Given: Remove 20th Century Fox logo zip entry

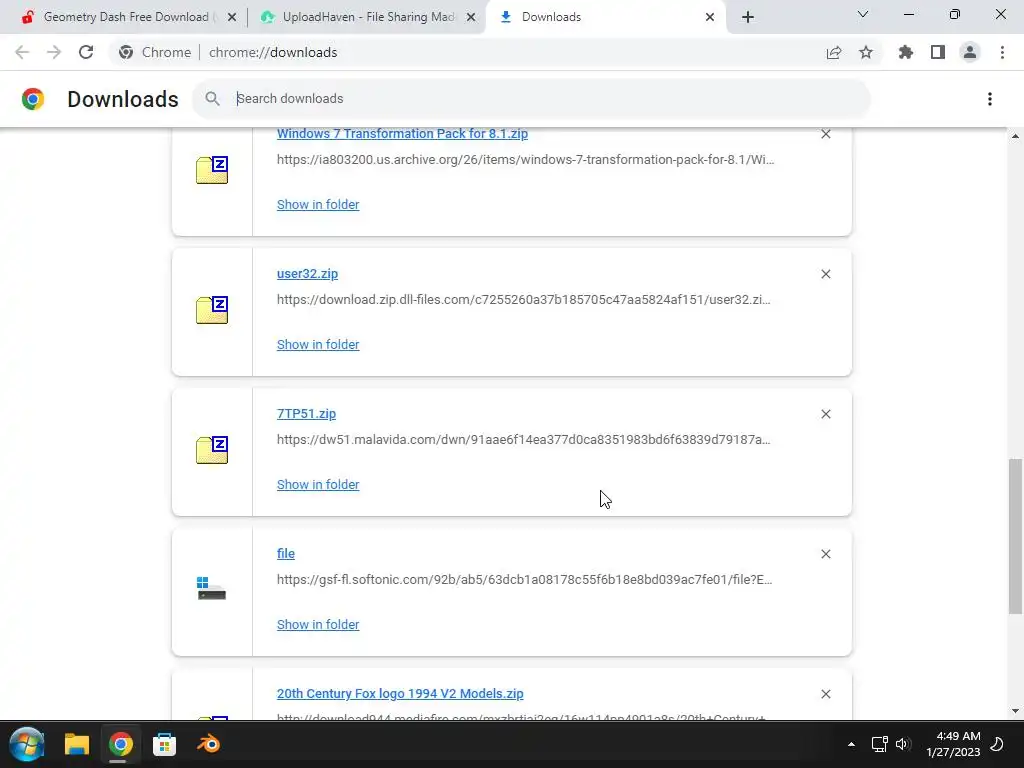Looking at the screenshot, I should [825, 694].
